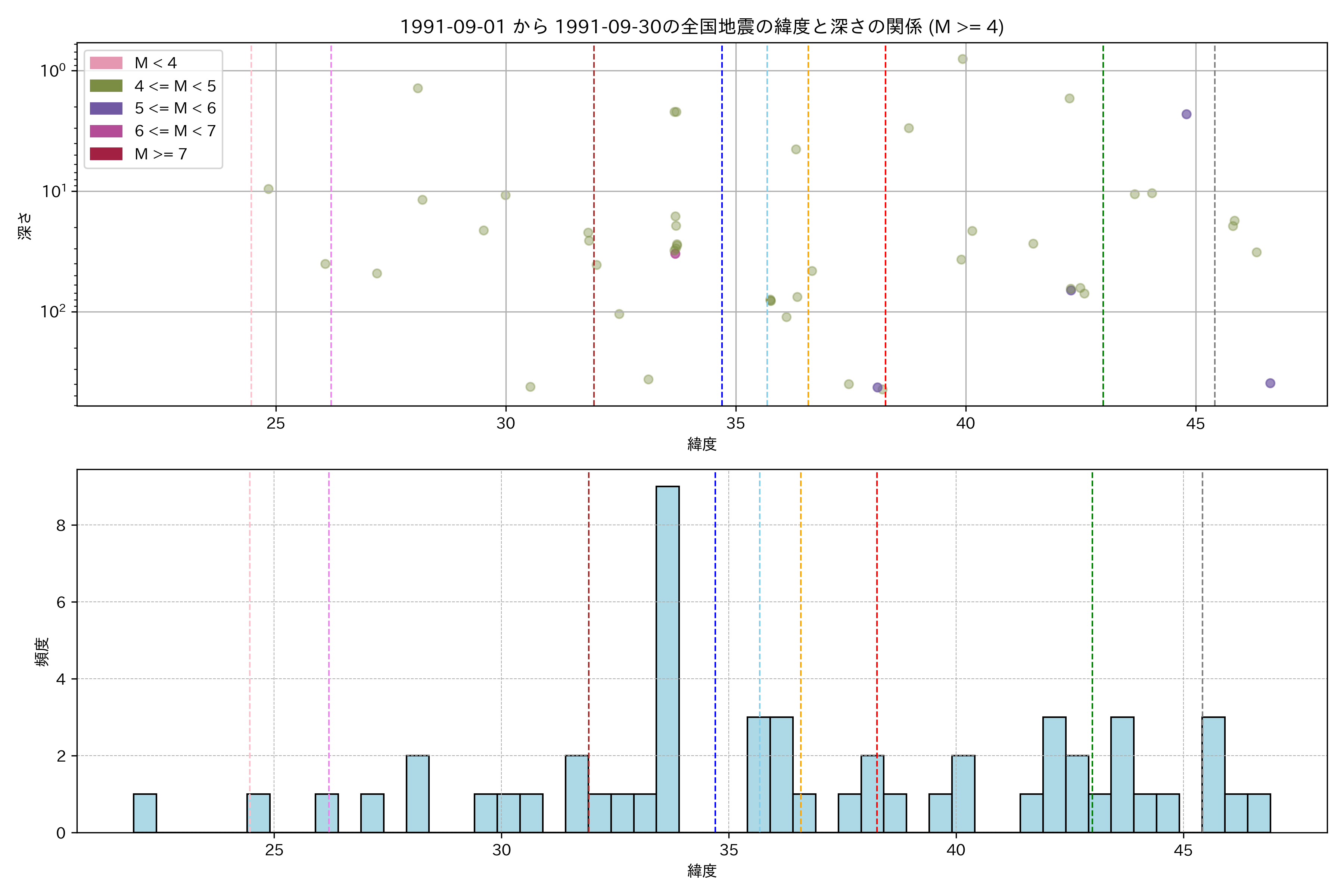
Task: Click the leftmost histogram bar near latitude 22
Action: tap(144, 813)
